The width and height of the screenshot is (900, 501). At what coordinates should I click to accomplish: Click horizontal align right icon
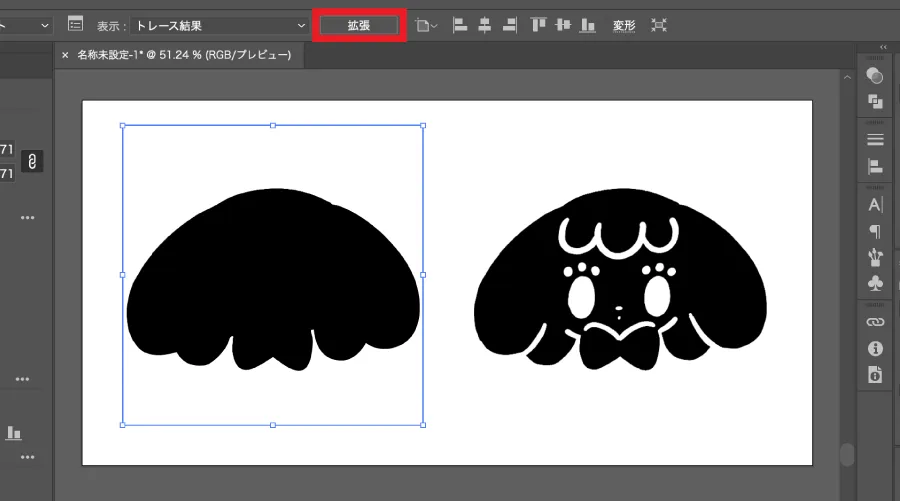[x=510, y=25]
